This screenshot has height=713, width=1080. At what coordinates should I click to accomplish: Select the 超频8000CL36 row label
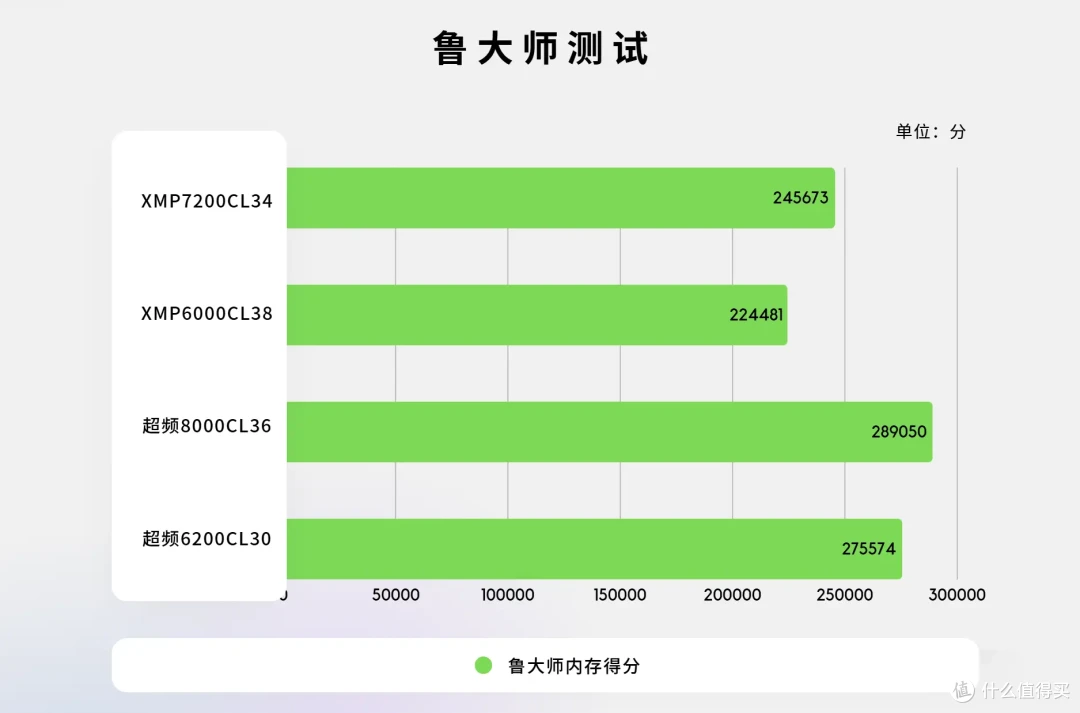coord(207,426)
